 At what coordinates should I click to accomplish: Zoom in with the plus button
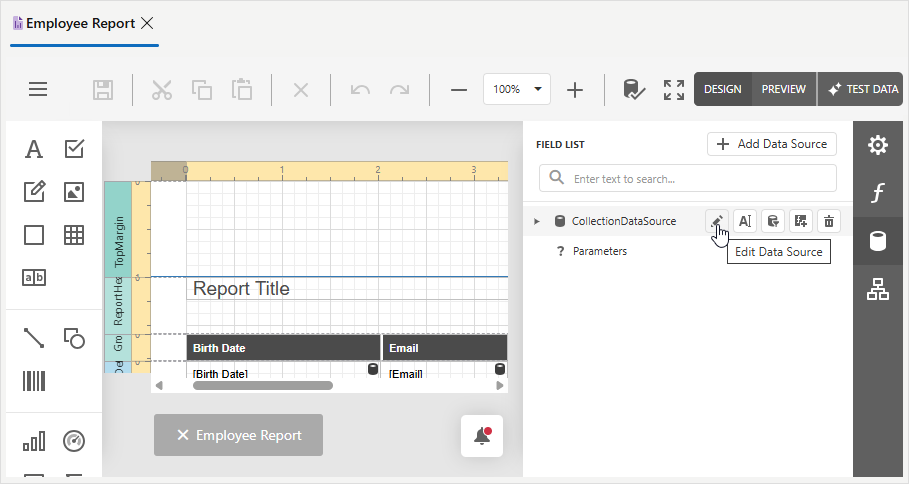tap(575, 90)
